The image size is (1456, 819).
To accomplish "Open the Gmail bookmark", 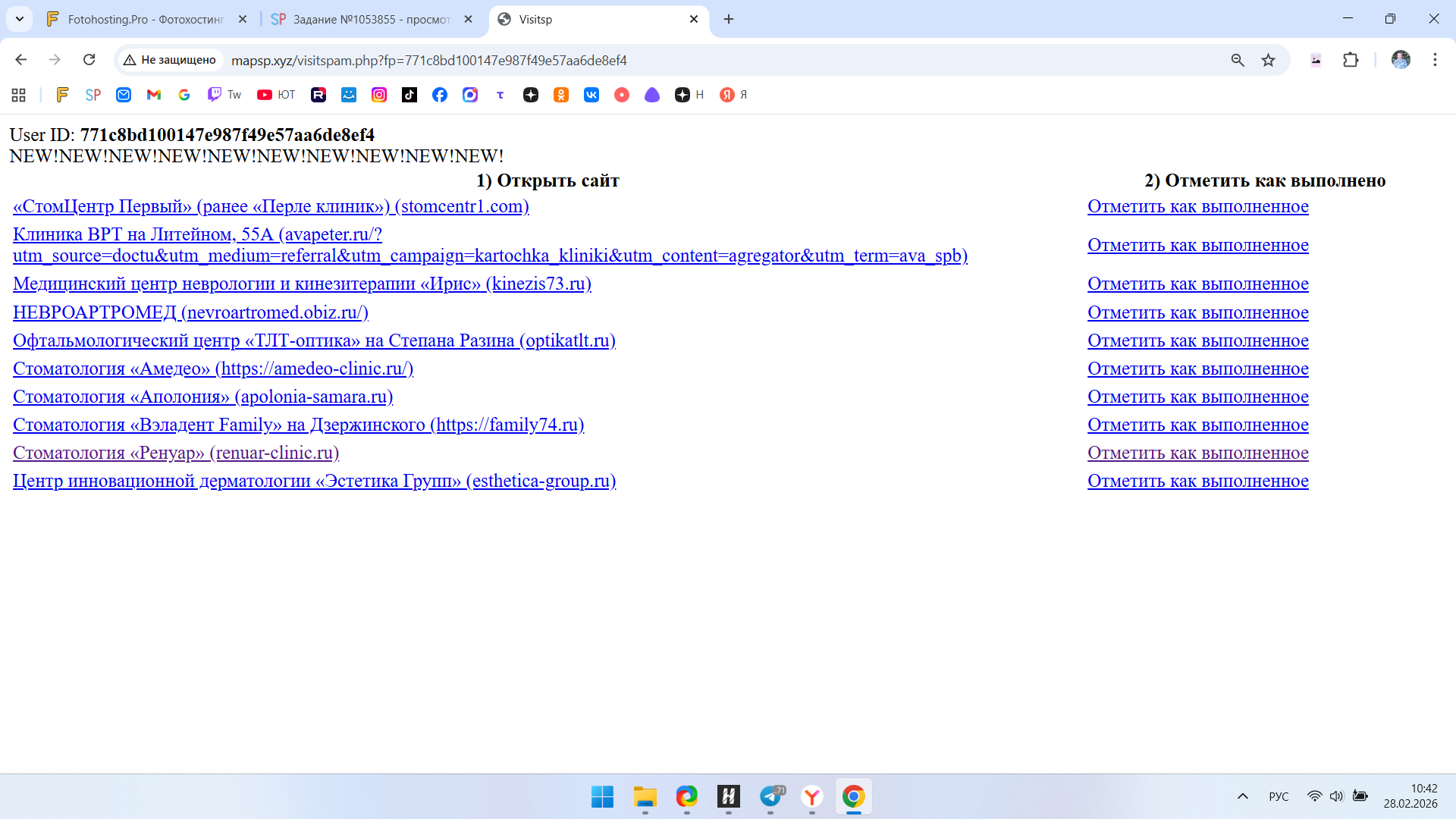I will (154, 95).
